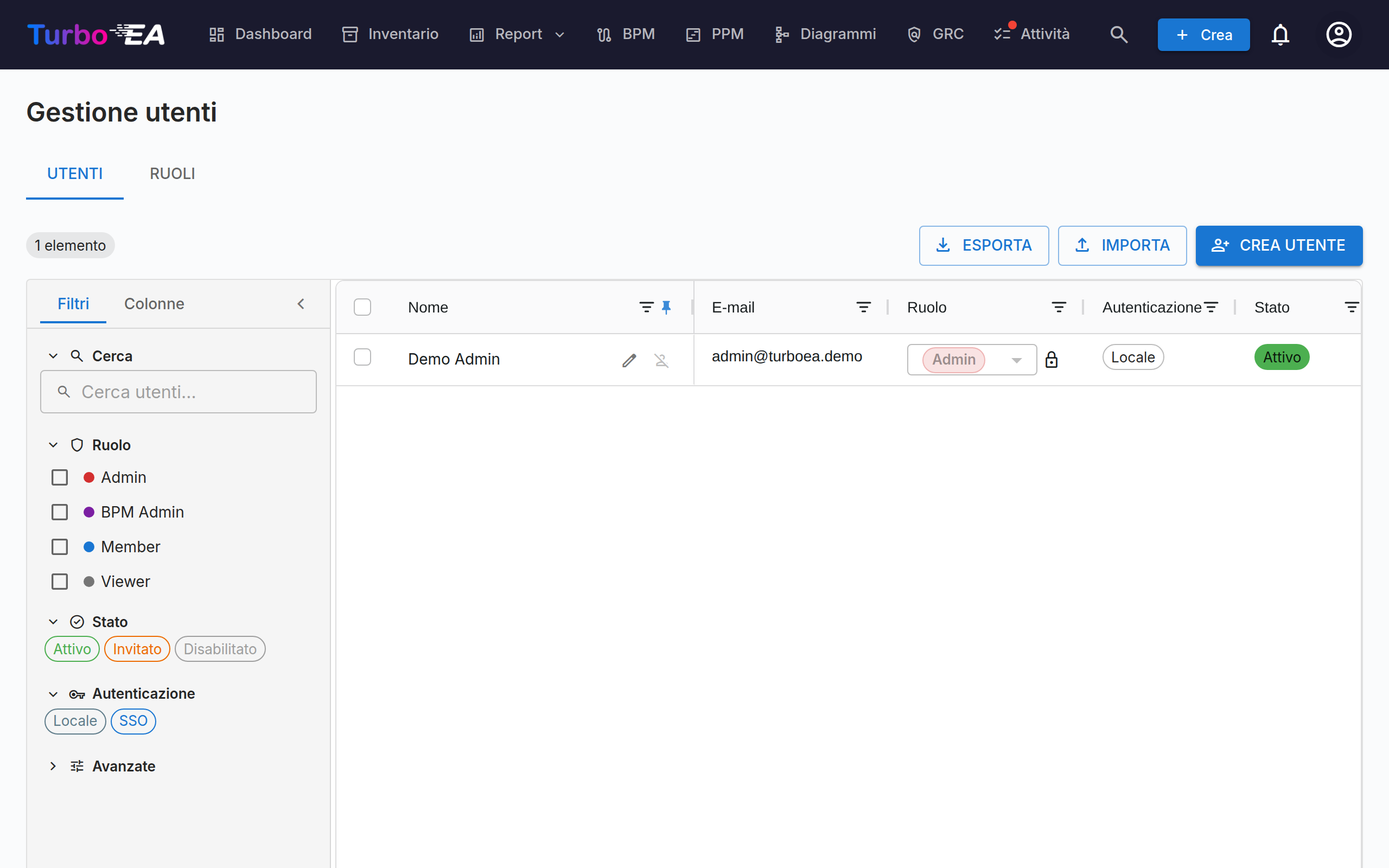Edit Demo Admin with the pencil icon
Screen dimensions: 1389x868
coord(629,360)
